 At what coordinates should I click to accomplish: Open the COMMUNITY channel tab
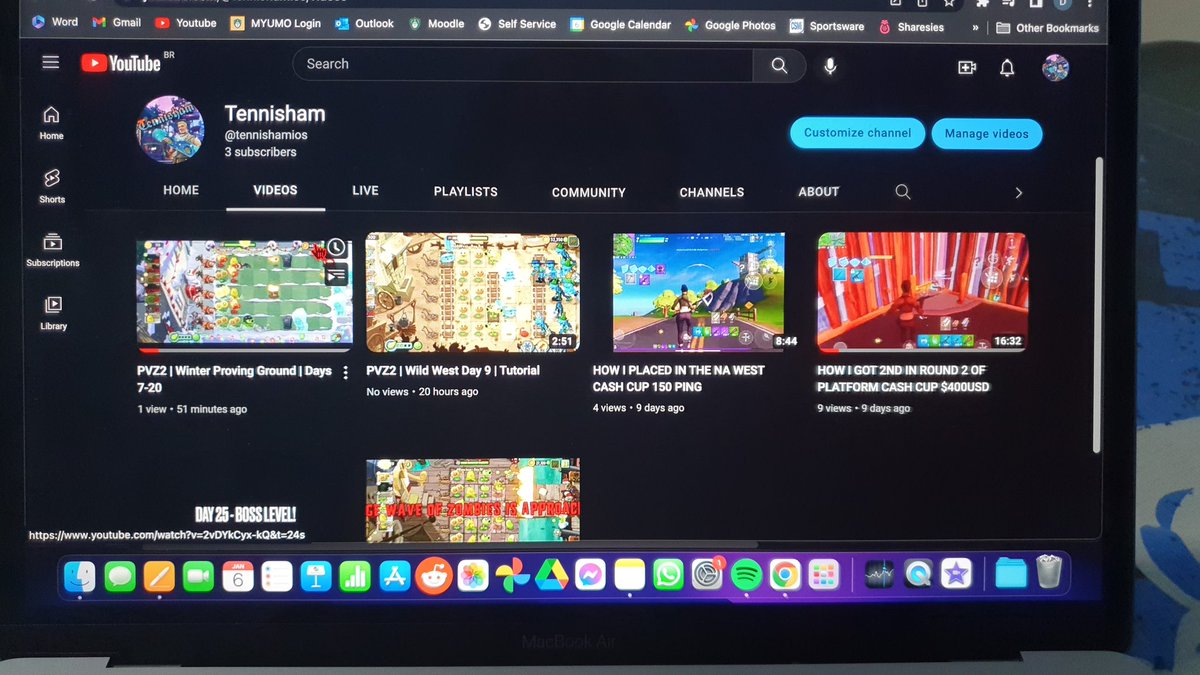(589, 192)
